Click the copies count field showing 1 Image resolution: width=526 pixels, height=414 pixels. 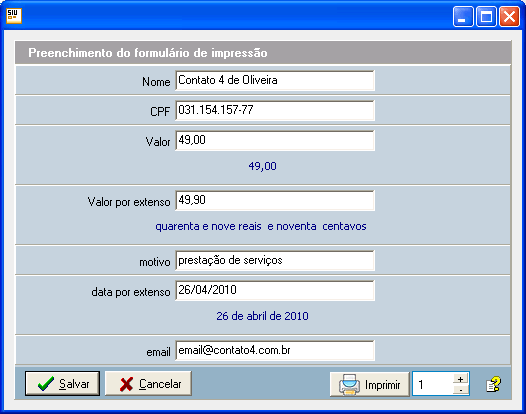pyautogui.click(x=433, y=384)
